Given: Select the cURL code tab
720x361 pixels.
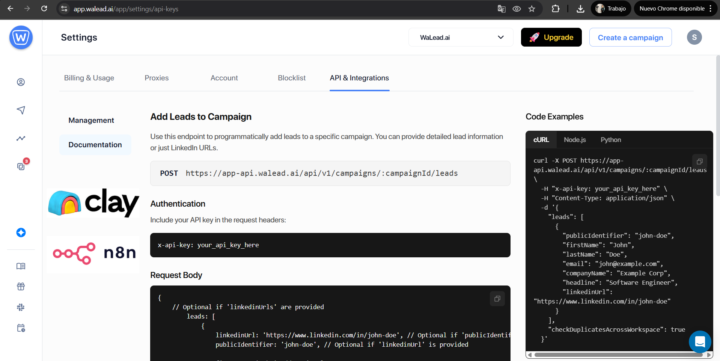Looking at the screenshot, I should click(541, 140).
